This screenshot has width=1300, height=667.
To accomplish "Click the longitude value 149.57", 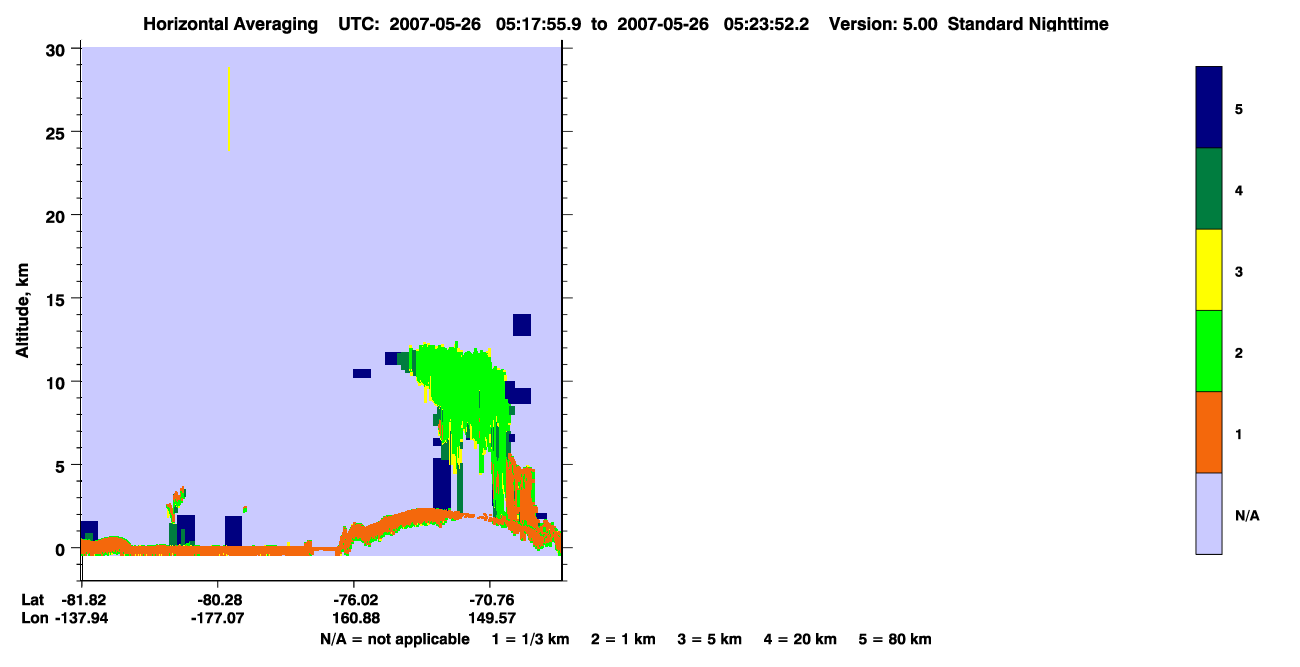I will 490,618.
